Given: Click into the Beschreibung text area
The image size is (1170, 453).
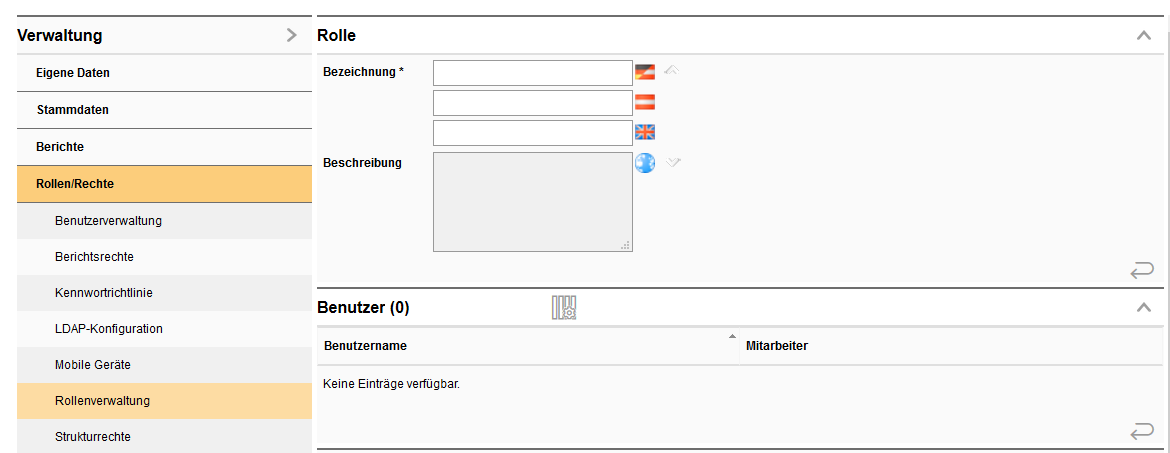Looking at the screenshot, I should (532, 202).
